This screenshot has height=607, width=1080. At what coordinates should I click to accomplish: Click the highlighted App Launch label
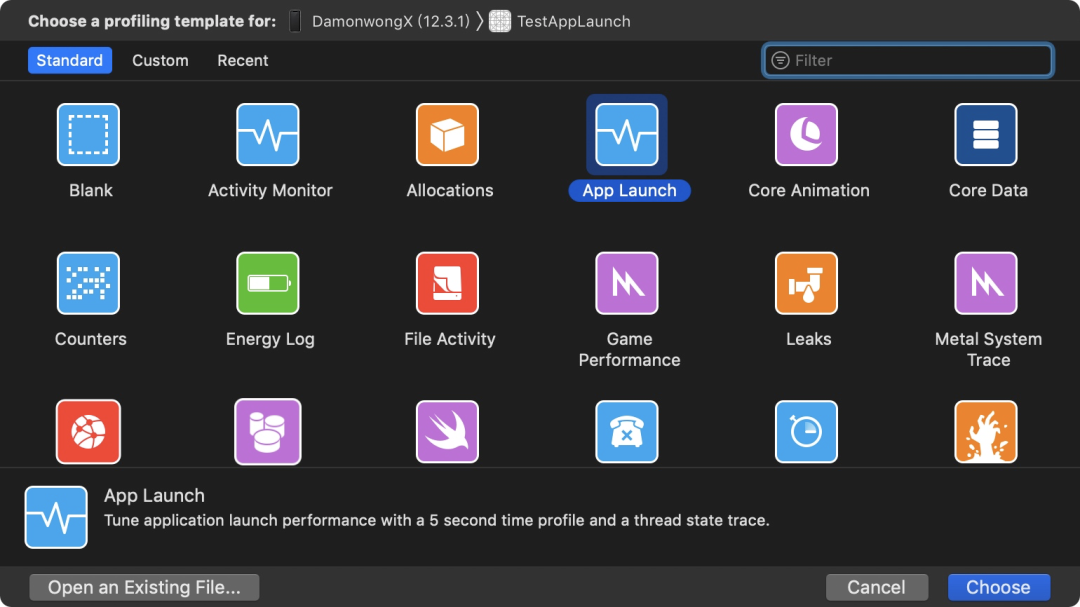630,190
